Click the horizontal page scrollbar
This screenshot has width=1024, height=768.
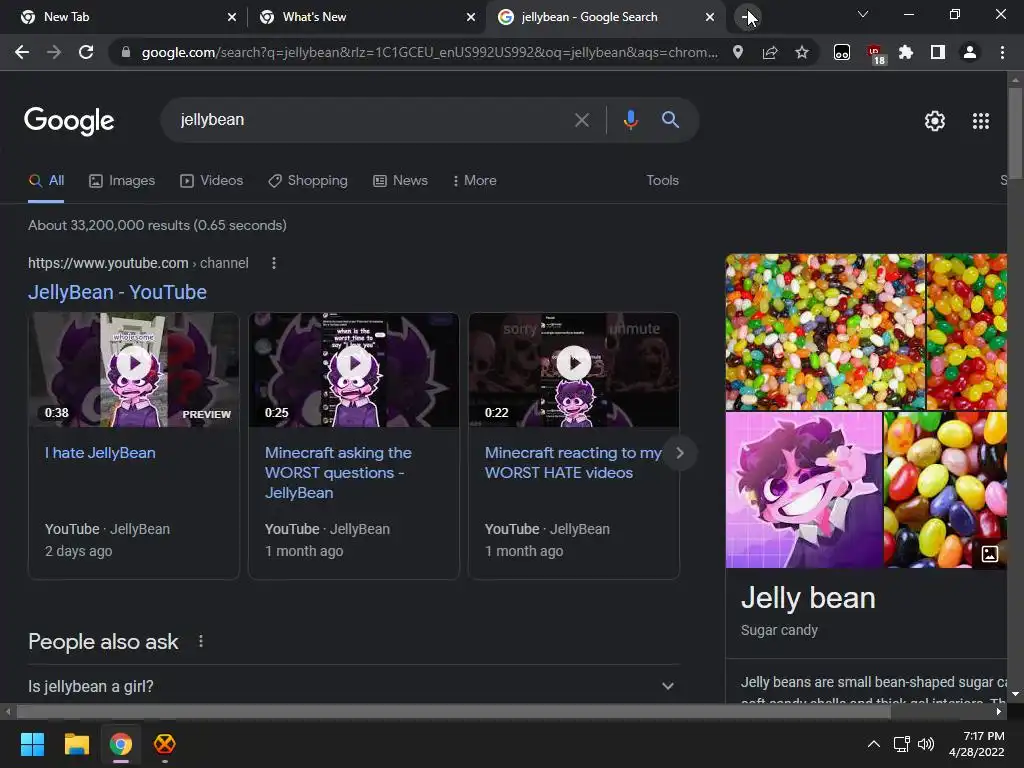pos(453,712)
